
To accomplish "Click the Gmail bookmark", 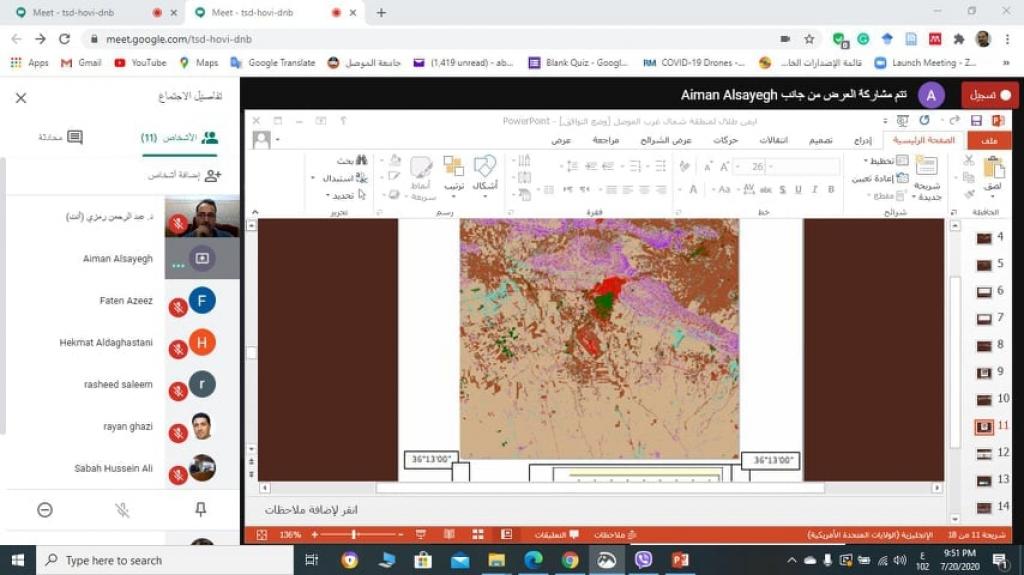I will [81, 62].
